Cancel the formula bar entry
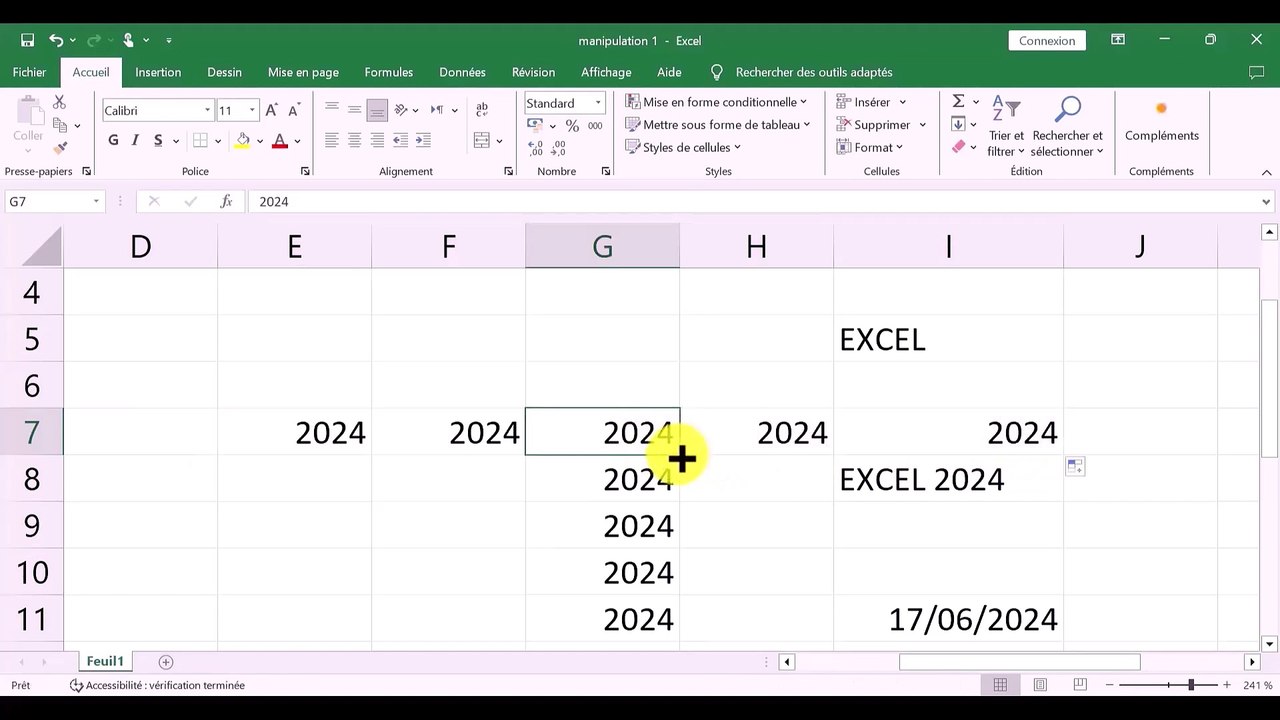 [x=154, y=202]
